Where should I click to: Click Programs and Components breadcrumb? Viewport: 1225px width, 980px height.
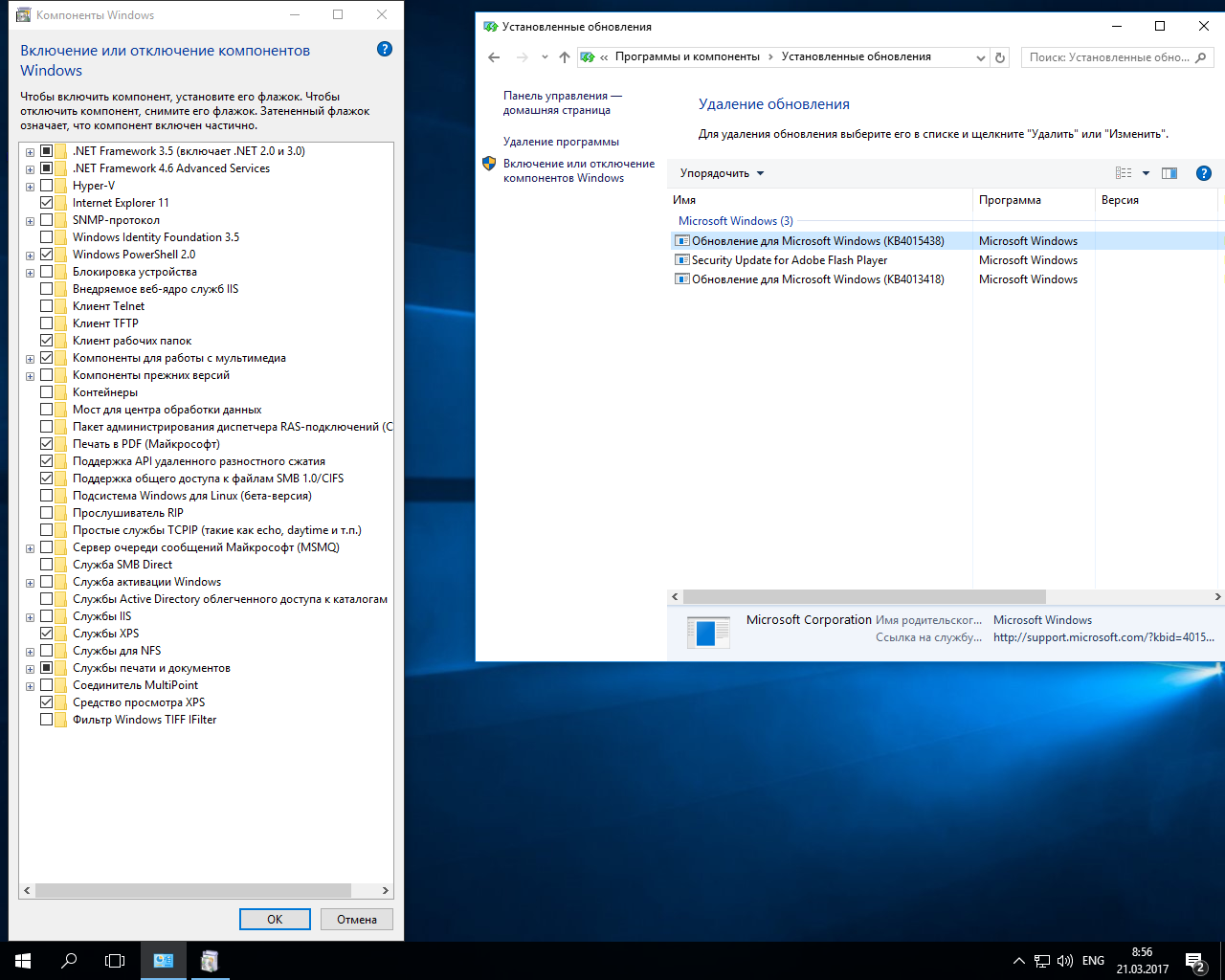tap(687, 56)
